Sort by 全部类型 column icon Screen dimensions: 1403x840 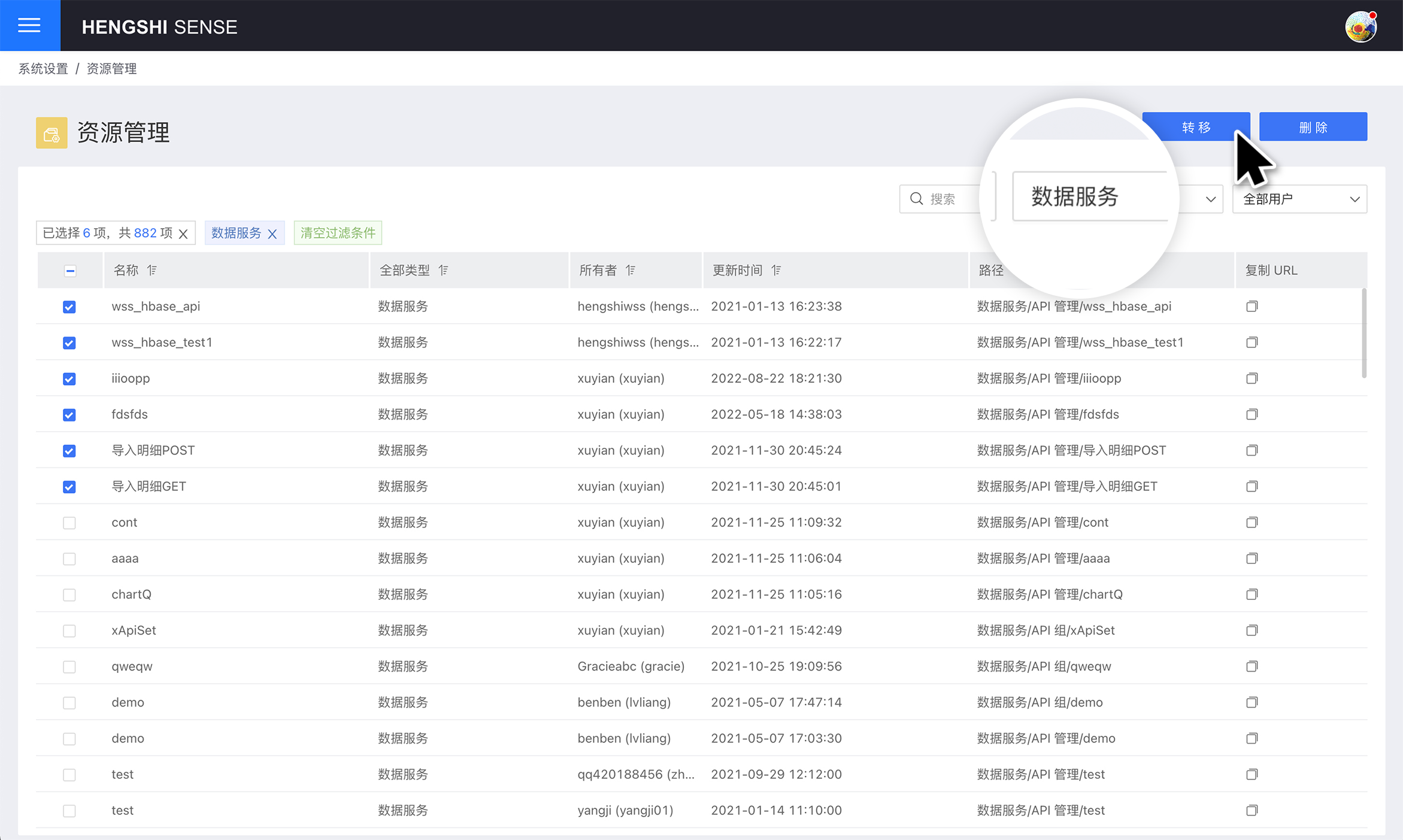(x=443, y=271)
